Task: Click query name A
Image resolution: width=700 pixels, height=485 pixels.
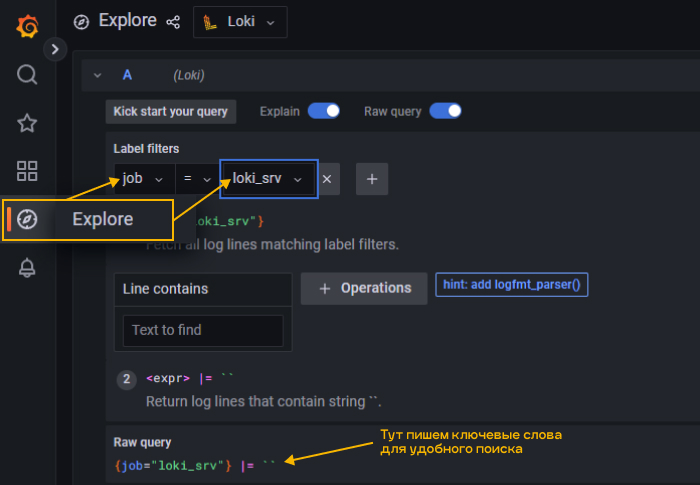Action: click(127, 75)
